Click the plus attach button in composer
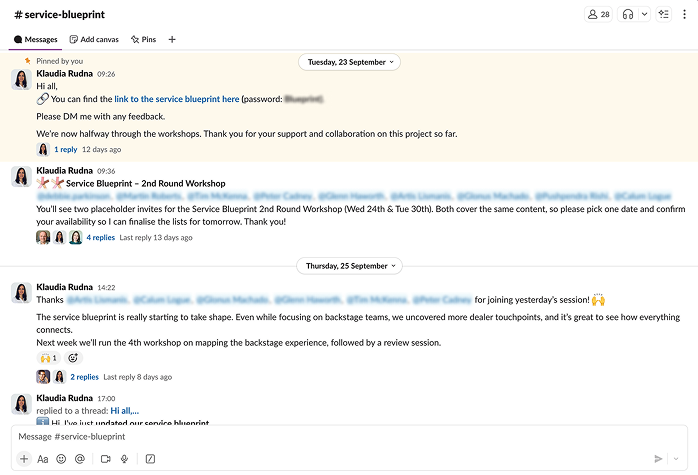698x475 pixels. pyautogui.click(x=24, y=459)
